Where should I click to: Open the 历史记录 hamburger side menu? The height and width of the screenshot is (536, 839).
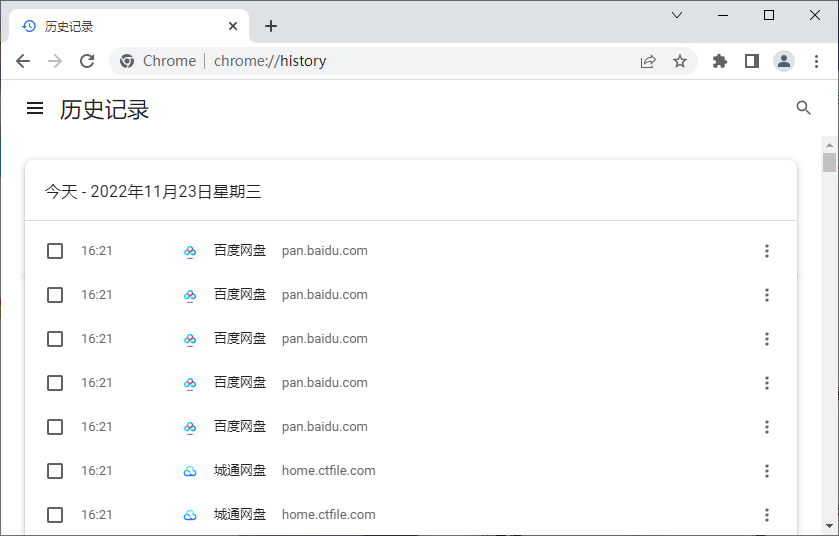(35, 109)
